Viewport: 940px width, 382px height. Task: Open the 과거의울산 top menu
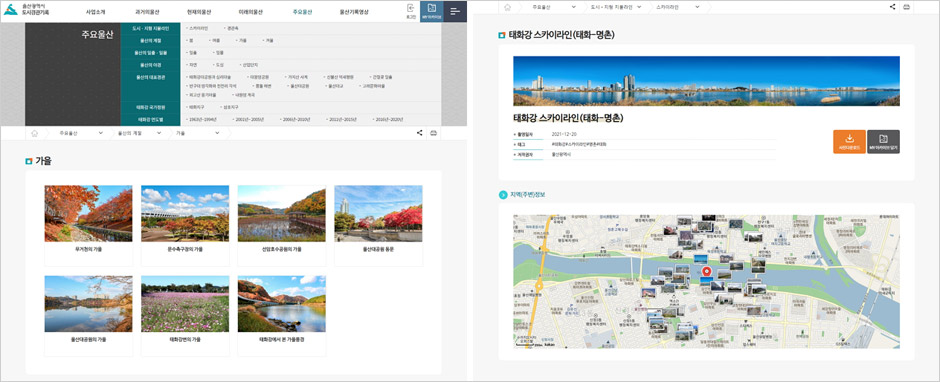(146, 11)
